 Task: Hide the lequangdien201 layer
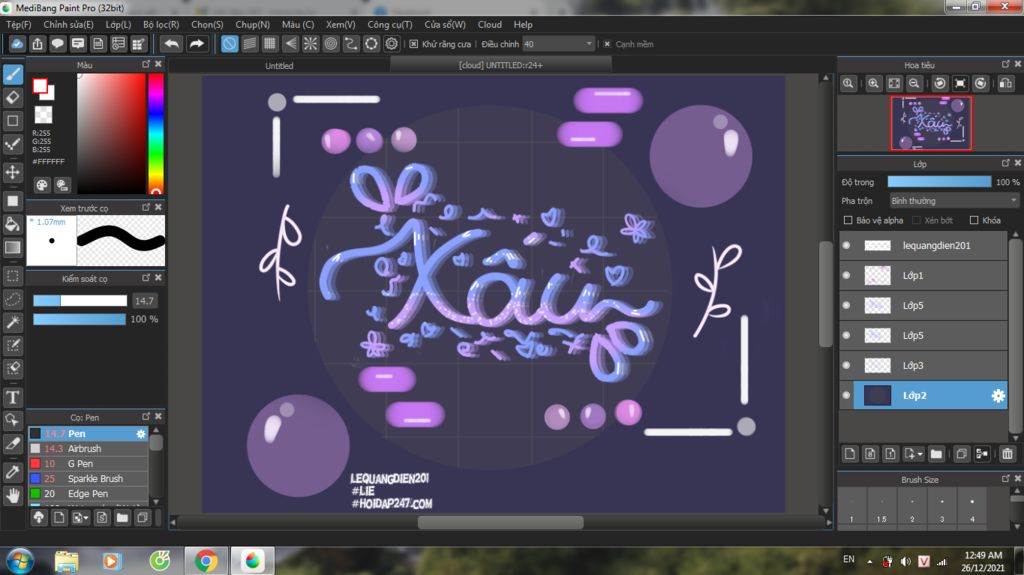click(846, 246)
